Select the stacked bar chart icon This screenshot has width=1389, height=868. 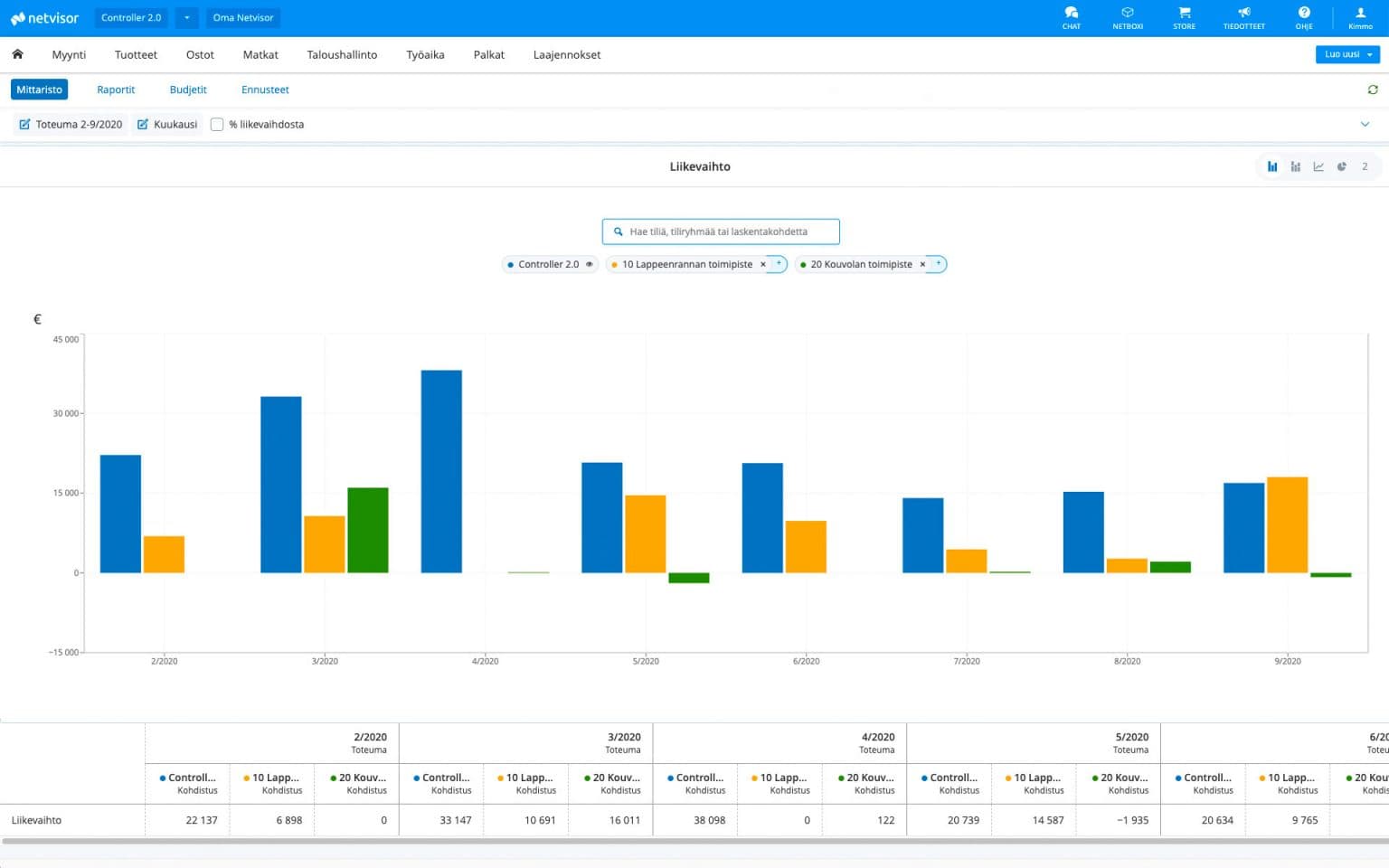click(1295, 166)
